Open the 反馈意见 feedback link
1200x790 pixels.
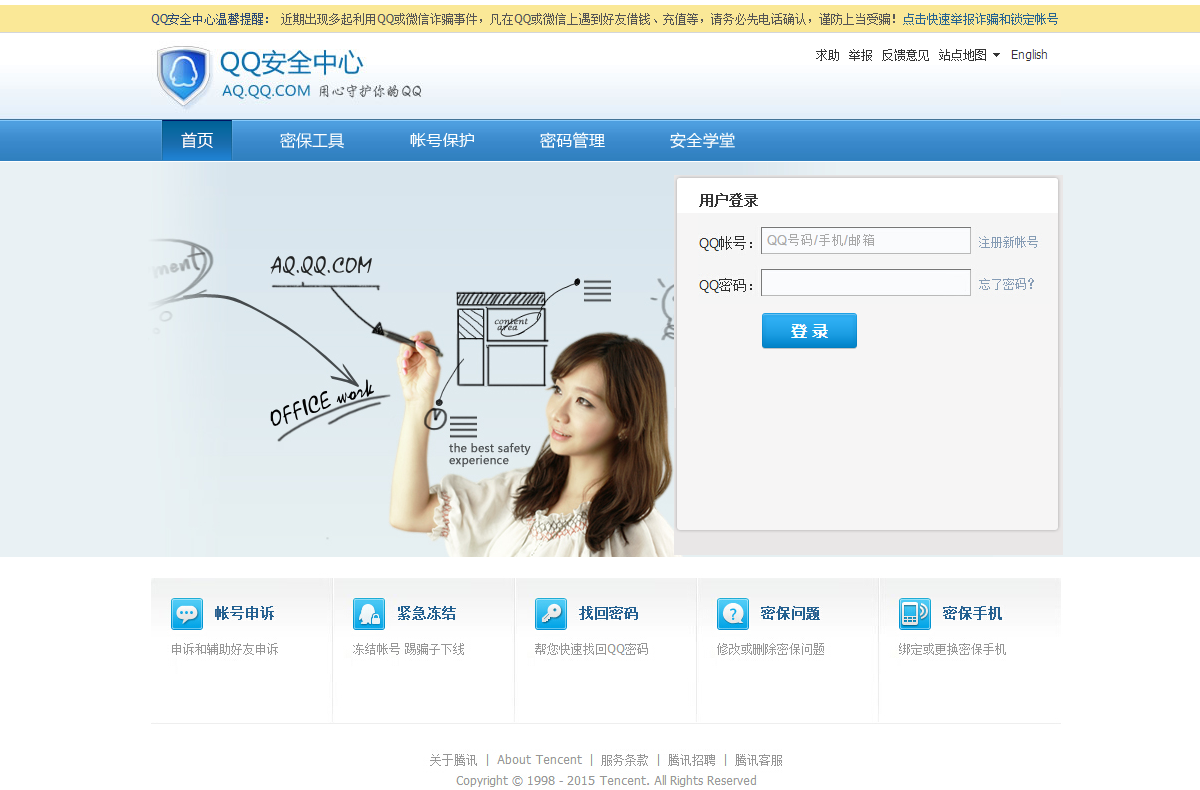[x=905, y=55]
